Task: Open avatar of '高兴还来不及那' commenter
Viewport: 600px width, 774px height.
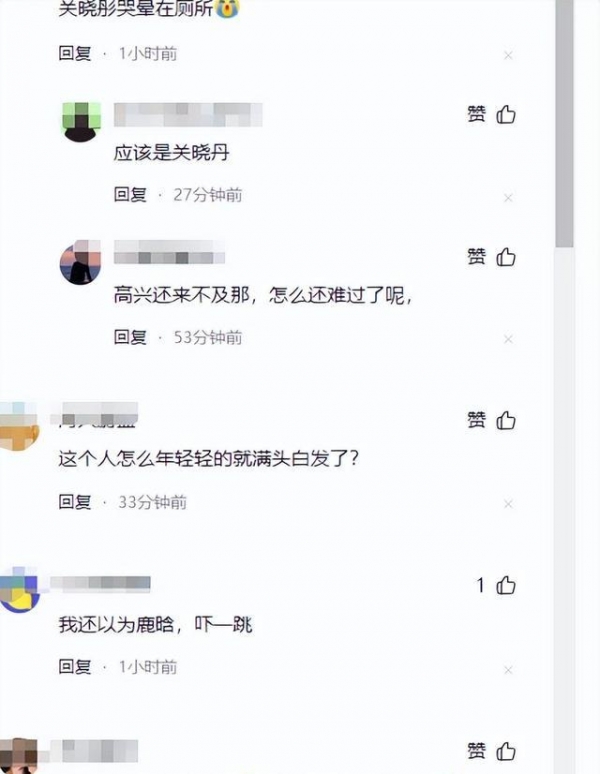Action: click(80, 262)
